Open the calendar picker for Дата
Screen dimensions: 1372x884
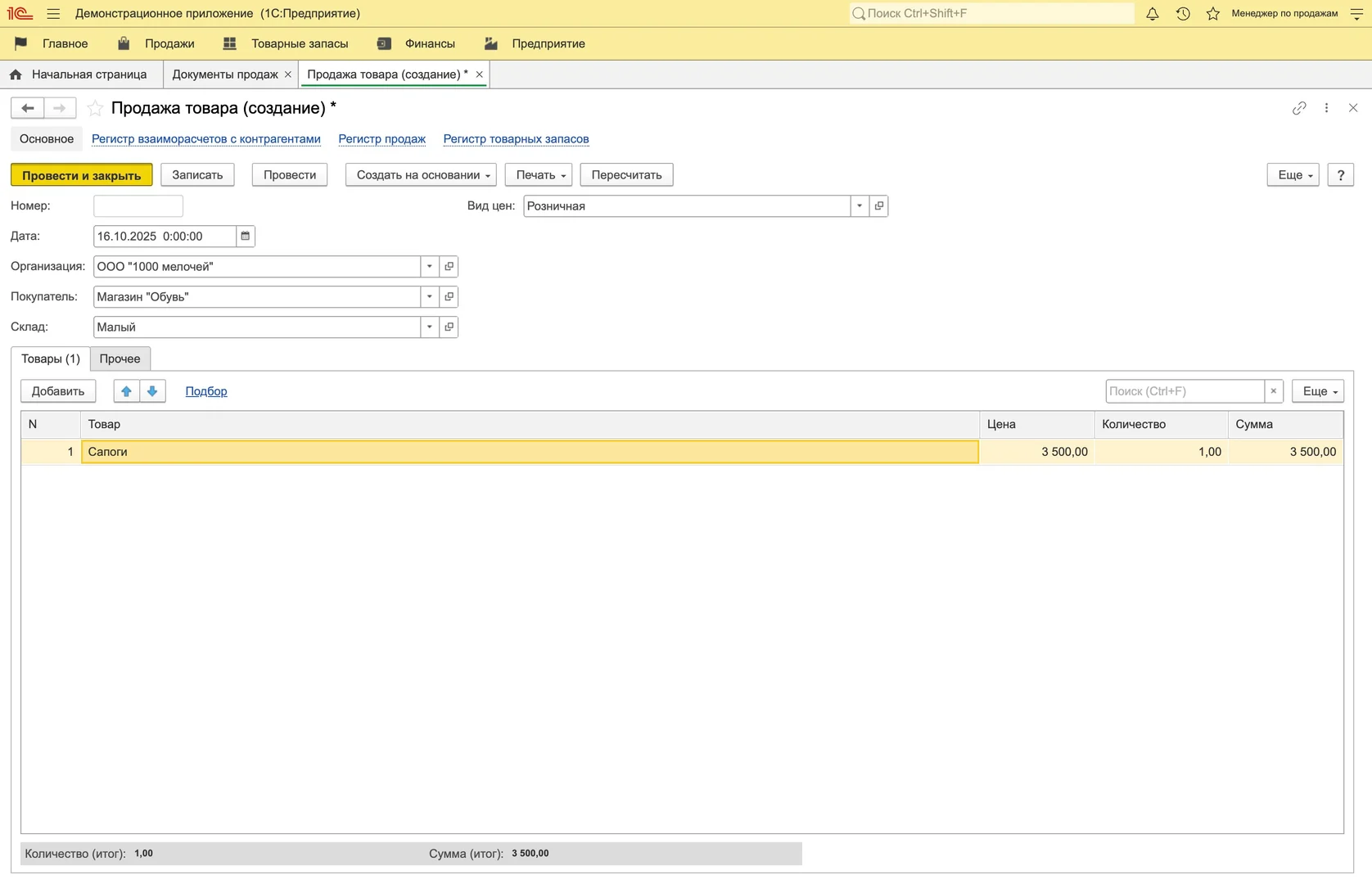[x=245, y=237]
